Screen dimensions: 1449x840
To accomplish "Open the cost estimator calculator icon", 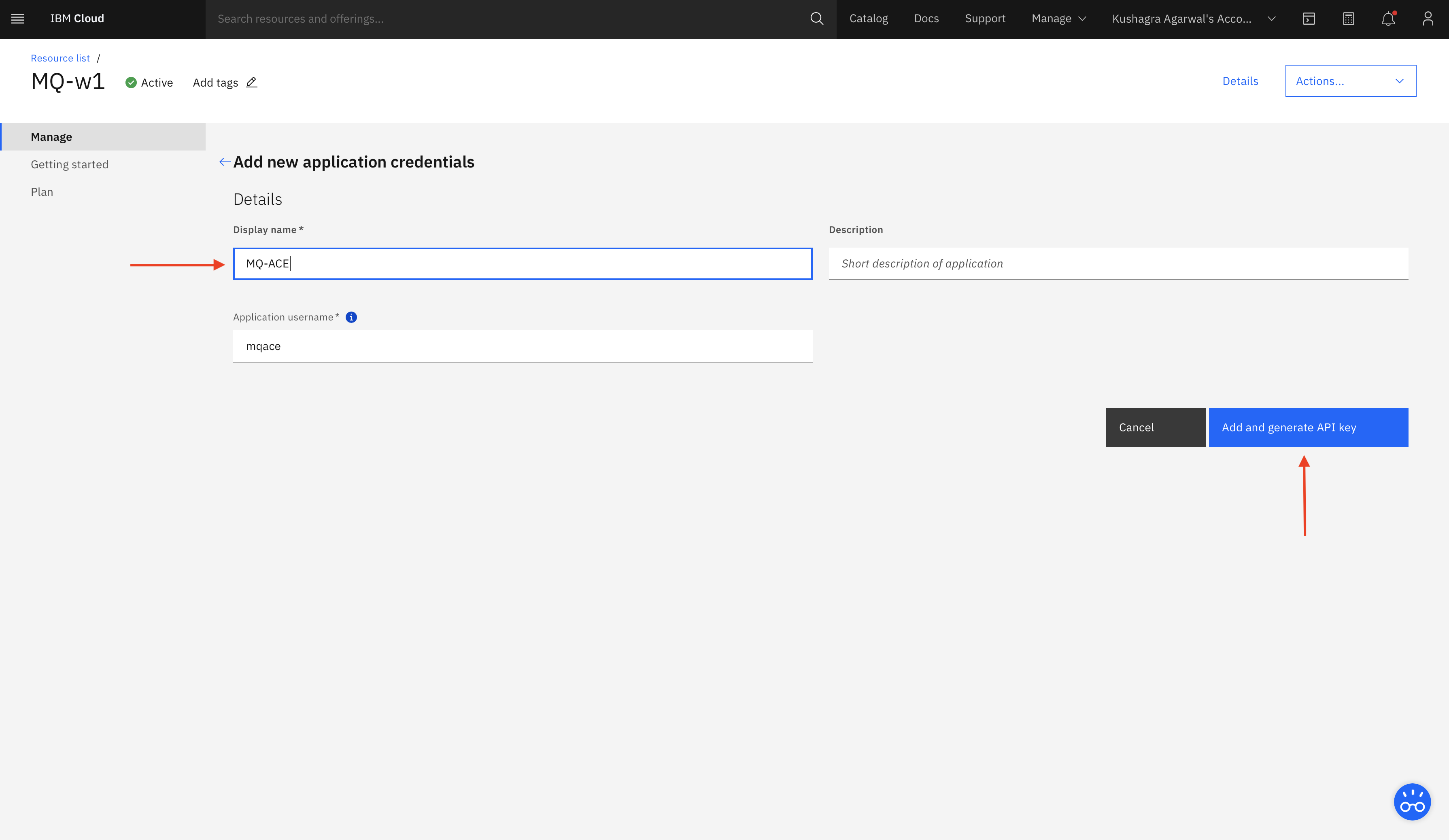I will (x=1348, y=18).
